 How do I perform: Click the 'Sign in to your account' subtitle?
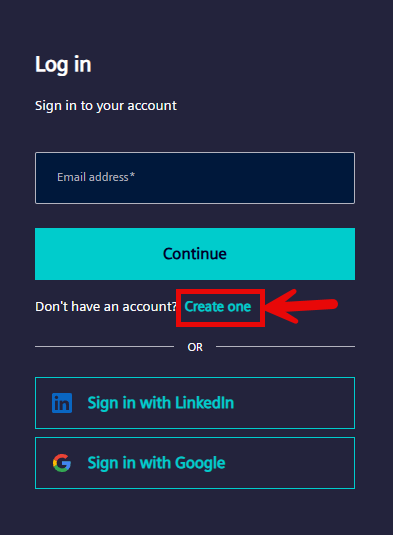point(106,106)
